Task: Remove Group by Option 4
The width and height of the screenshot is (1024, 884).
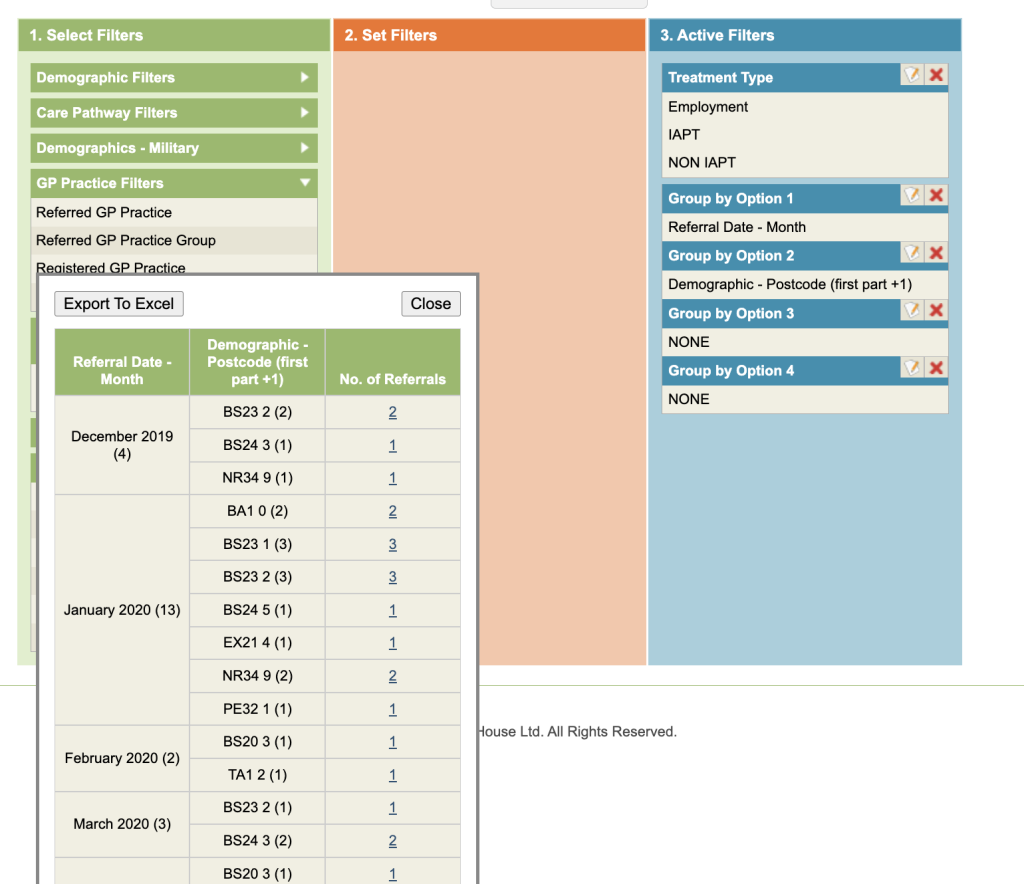Action: pos(936,369)
